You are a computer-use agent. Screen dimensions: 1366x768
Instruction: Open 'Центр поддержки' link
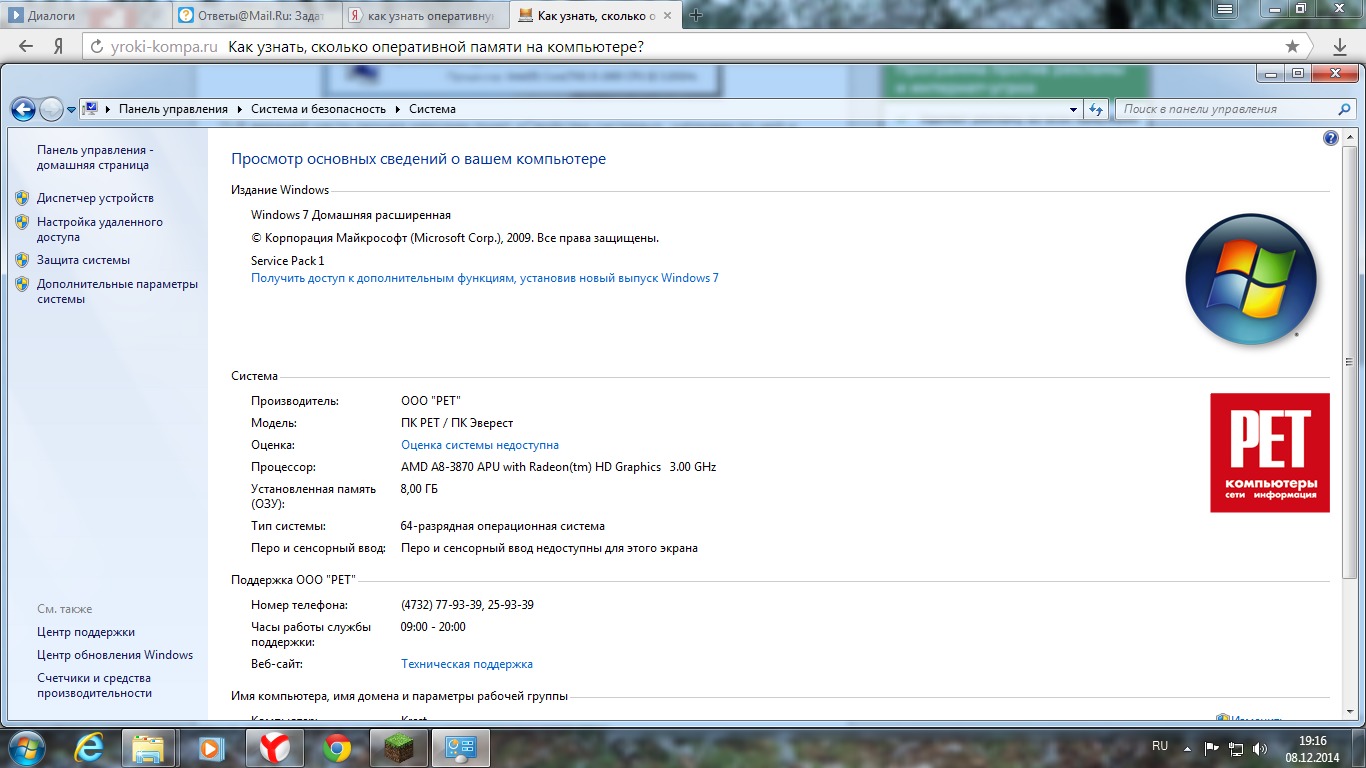[86, 632]
